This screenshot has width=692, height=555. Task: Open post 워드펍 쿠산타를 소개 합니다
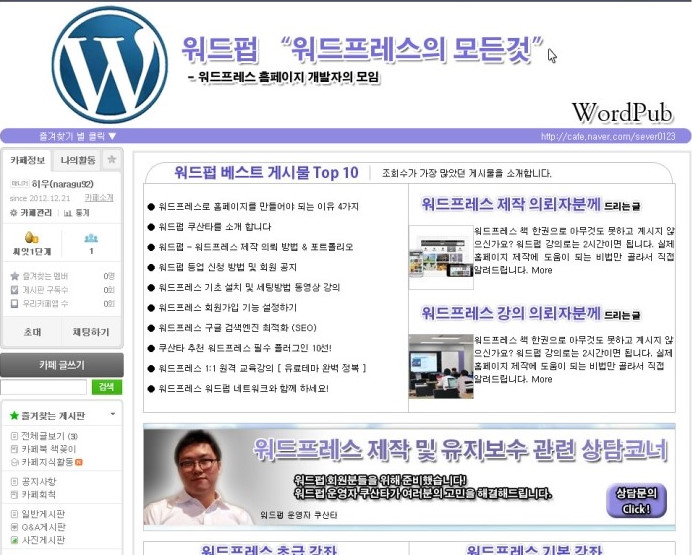214,227
